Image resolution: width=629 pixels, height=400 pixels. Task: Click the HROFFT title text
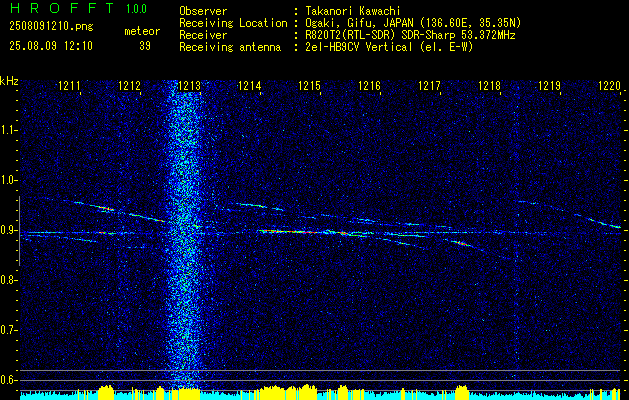pyautogui.click(x=62, y=8)
